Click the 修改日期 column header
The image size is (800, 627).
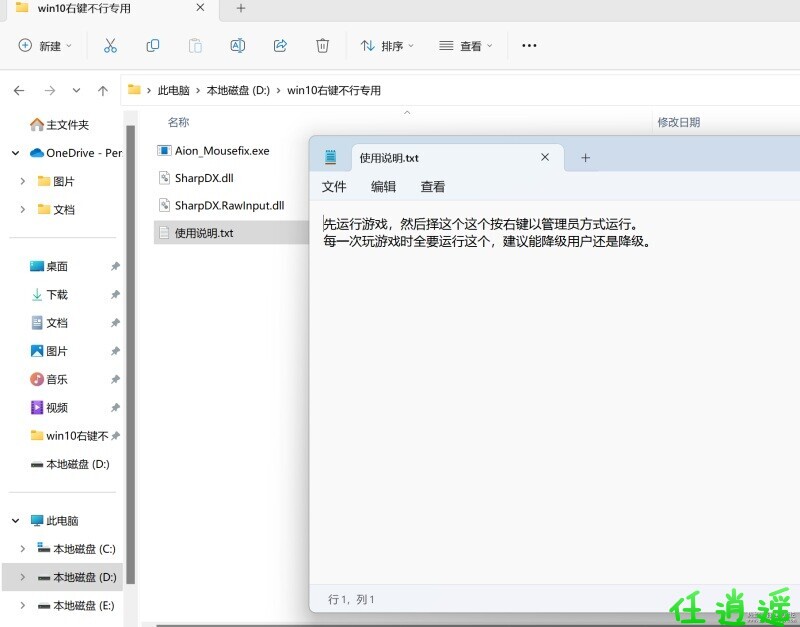click(678, 122)
